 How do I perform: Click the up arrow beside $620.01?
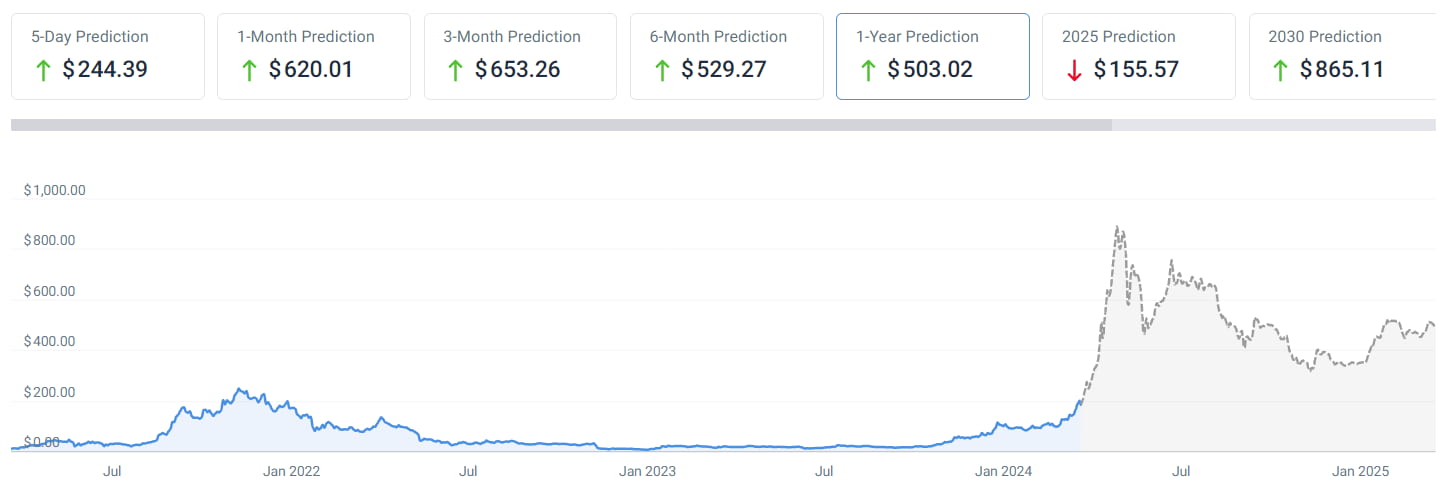[249, 70]
